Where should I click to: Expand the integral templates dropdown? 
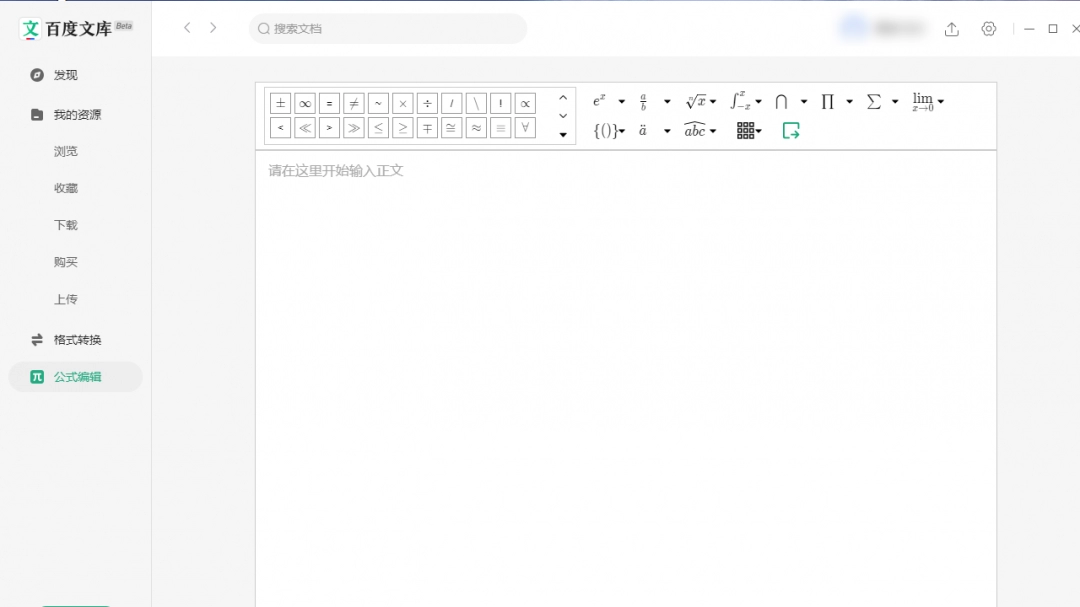758,102
